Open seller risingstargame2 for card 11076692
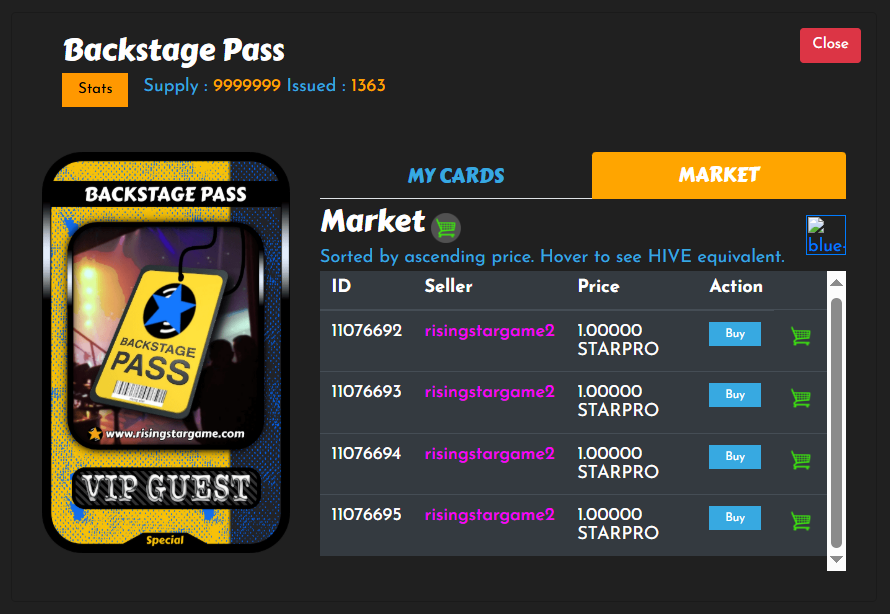The width and height of the screenshot is (890, 614). 489,331
